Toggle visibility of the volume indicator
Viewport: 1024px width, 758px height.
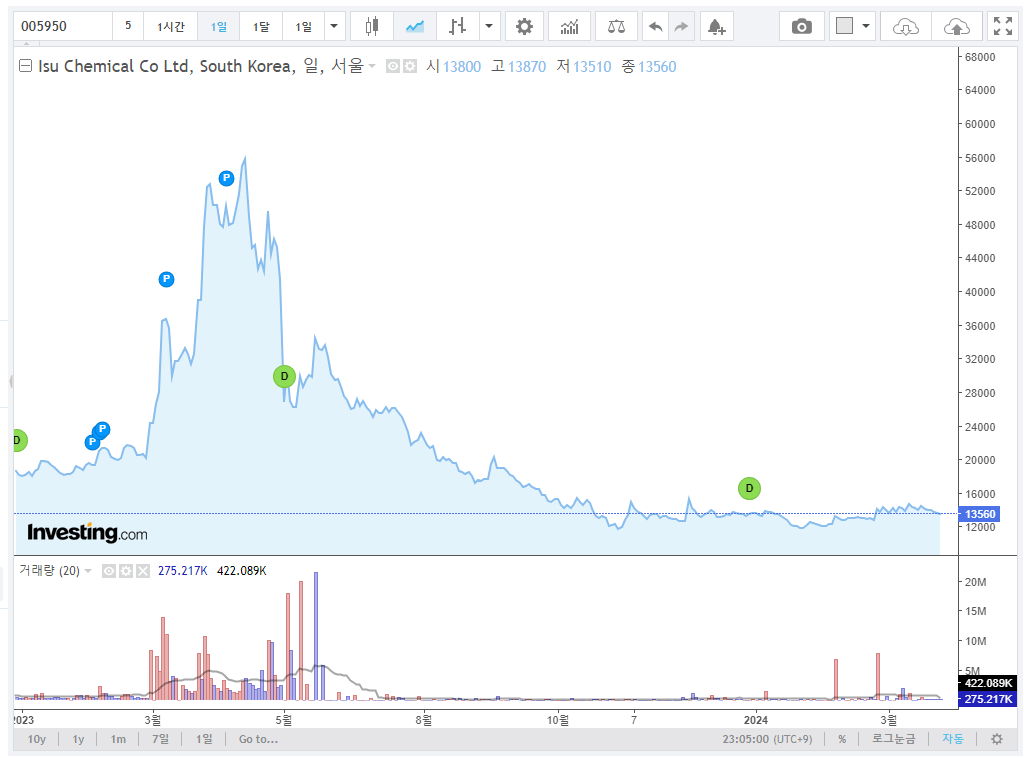[109, 571]
